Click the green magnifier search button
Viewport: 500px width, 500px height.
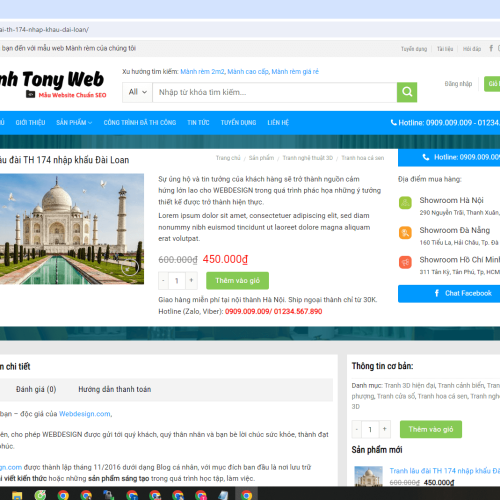407,92
